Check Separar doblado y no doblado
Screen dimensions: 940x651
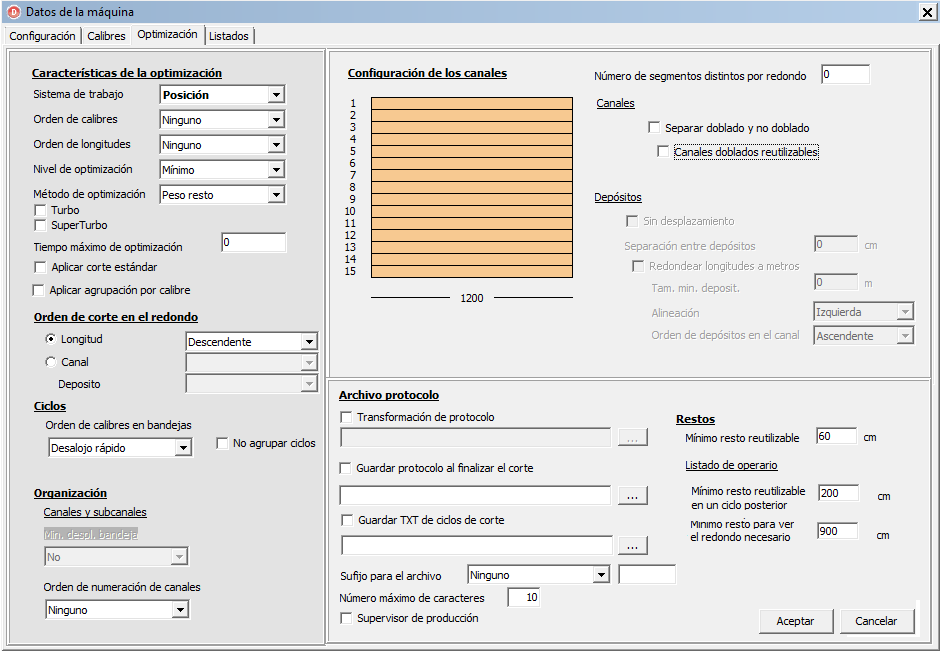point(654,128)
